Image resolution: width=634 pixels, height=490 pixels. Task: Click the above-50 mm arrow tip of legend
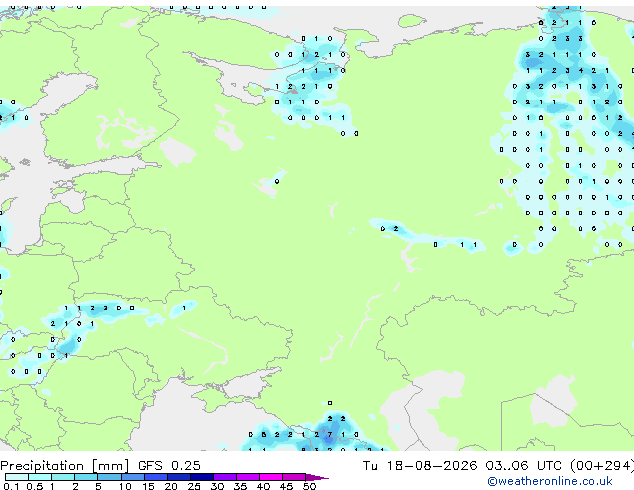click(317, 477)
